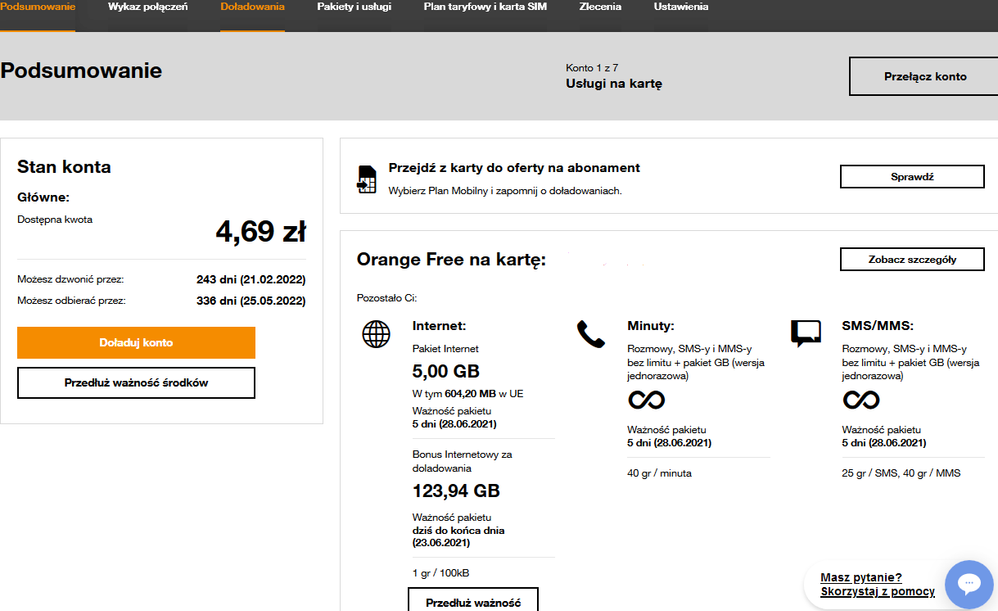The height and width of the screenshot is (611, 998).
Task: Click Zobacz szczegóły button
Action: click(912, 260)
